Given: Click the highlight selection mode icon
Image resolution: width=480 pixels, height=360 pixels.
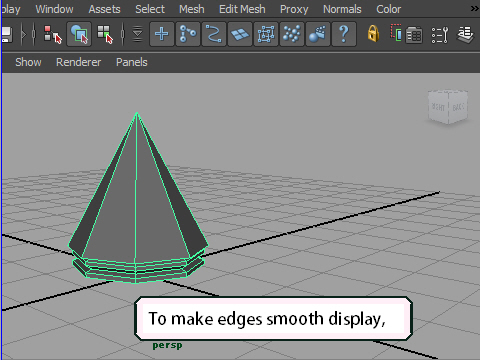Looking at the screenshot, I should coord(396,33).
